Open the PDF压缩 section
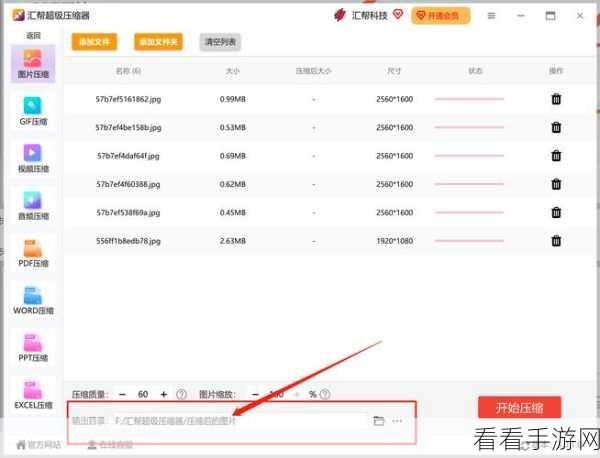Viewport: 600px width, 458px height. [33, 253]
